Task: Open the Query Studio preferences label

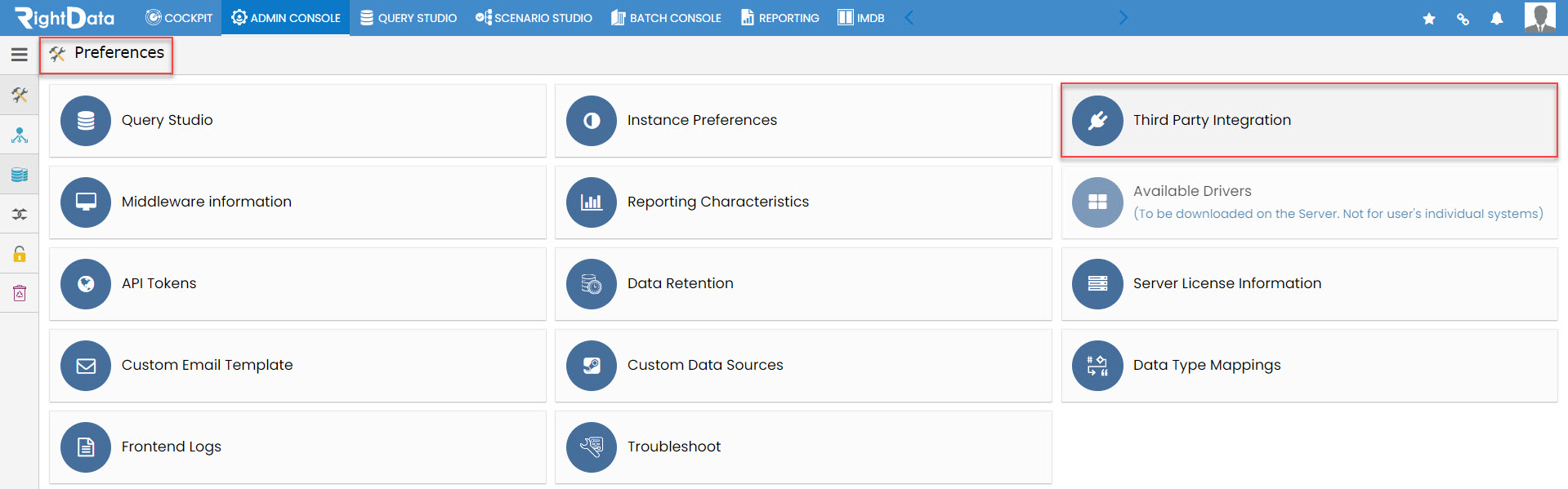Action: click(x=168, y=120)
